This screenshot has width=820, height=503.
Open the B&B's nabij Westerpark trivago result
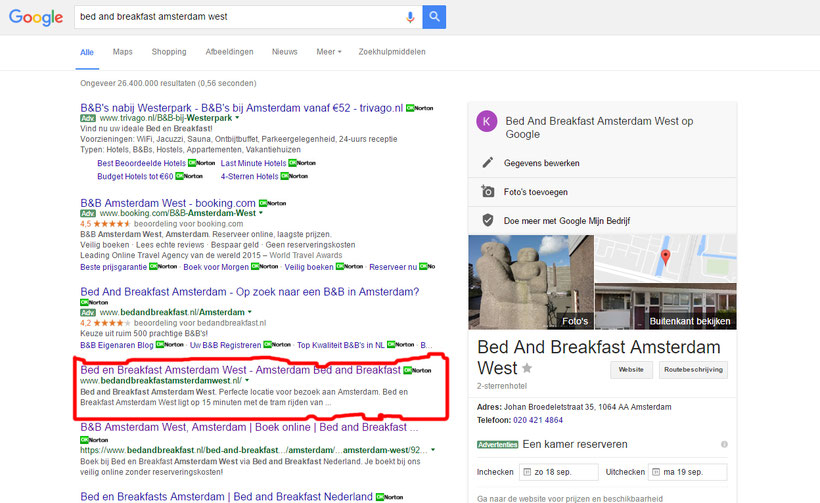[242, 108]
